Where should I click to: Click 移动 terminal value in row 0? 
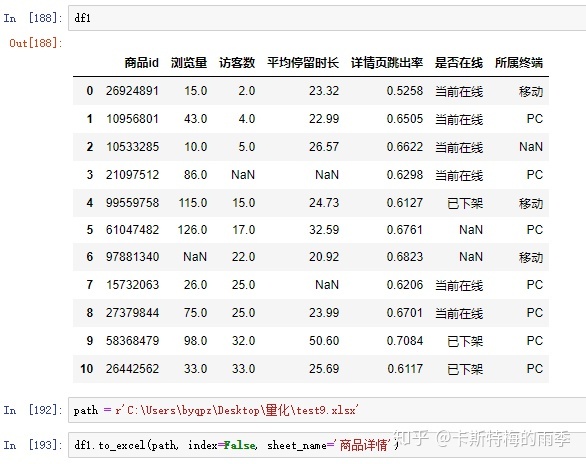point(531,91)
